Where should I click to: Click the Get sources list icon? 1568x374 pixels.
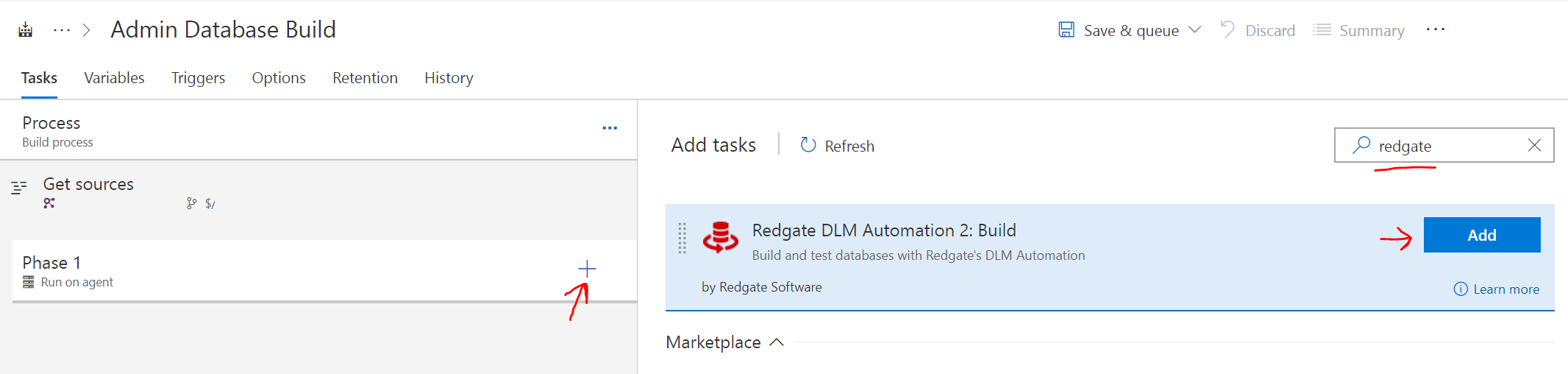[x=19, y=188]
